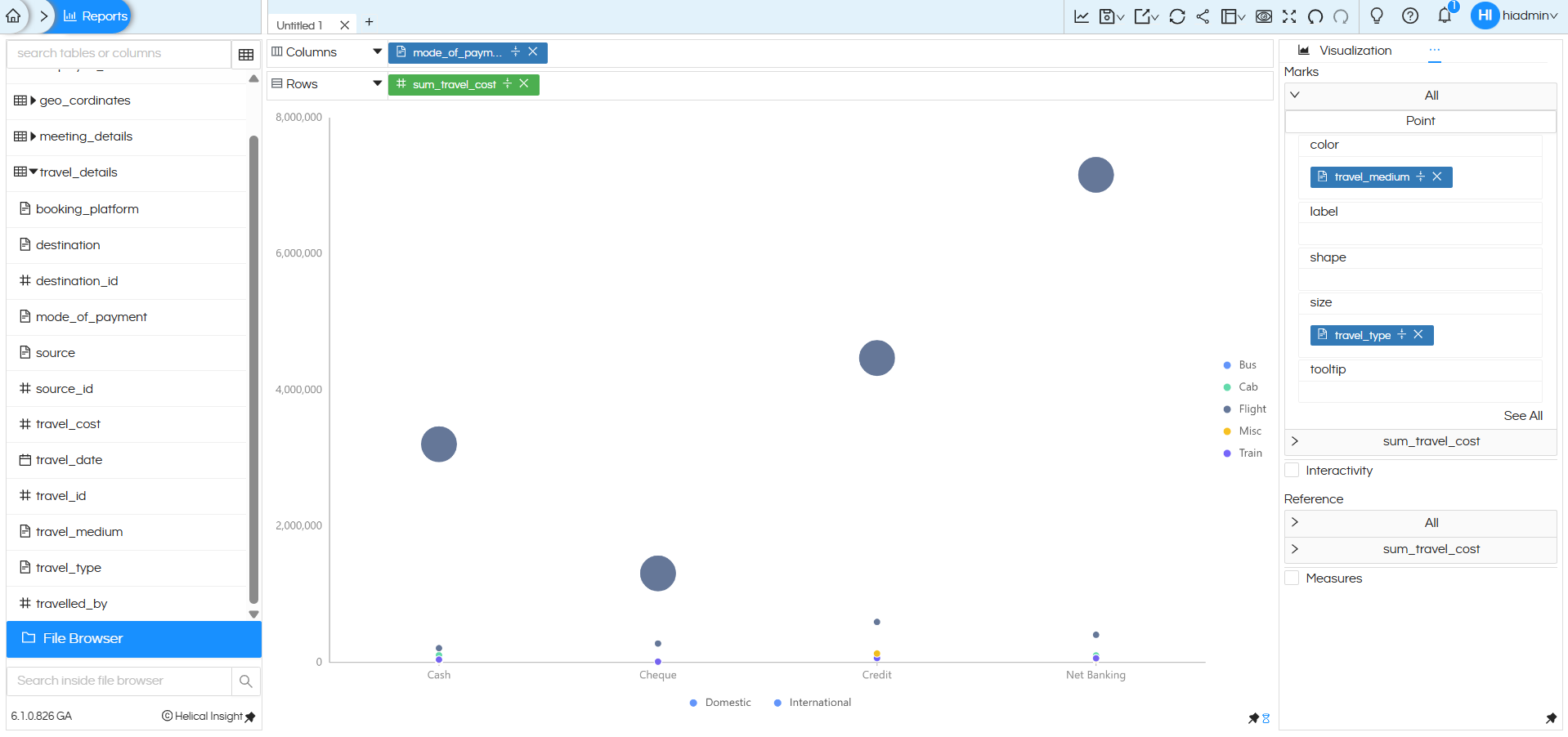Open the Reports breadcrumb tab
The image size is (1568, 737).
(x=96, y=16)
